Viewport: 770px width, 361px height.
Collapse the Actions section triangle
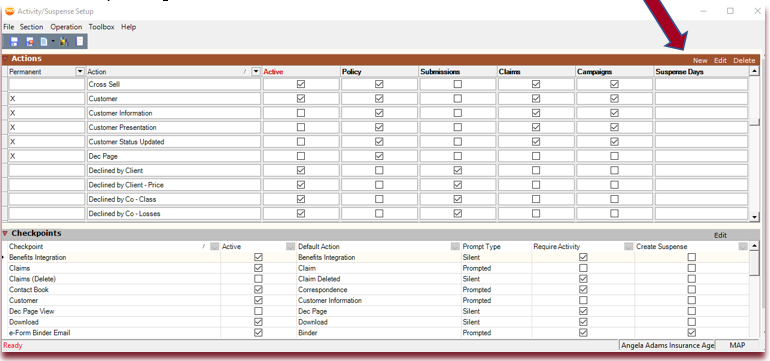click(5, 59)
